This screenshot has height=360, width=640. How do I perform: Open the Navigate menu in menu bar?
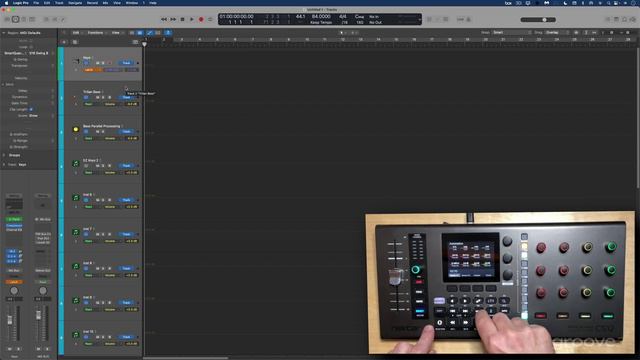[x=75, y=3]
